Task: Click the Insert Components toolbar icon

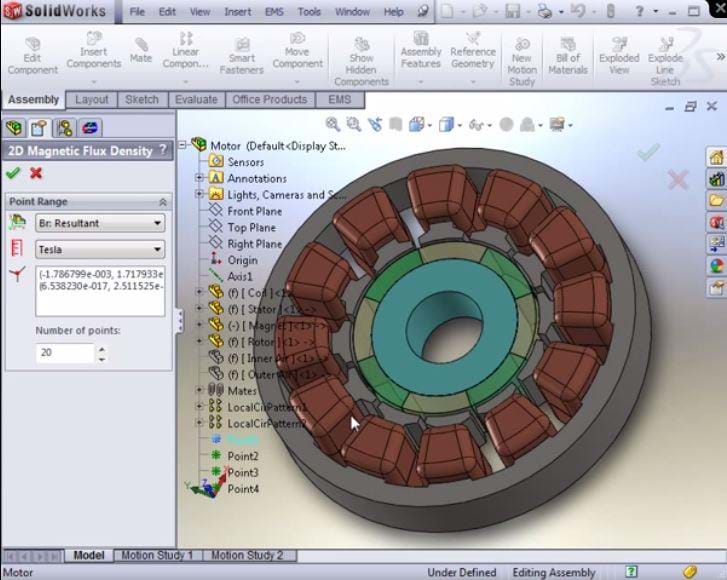Action: [x=93, y=51]
